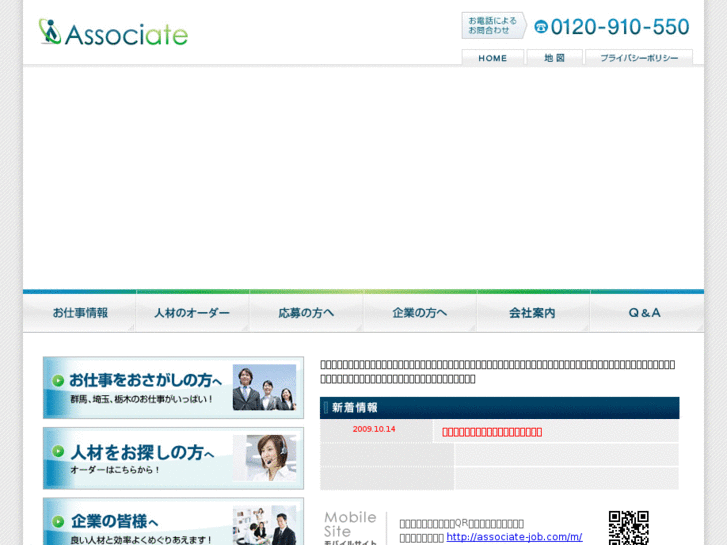
Task: Select お仕事情報 in the navigation bar
Action: (80, 313)
